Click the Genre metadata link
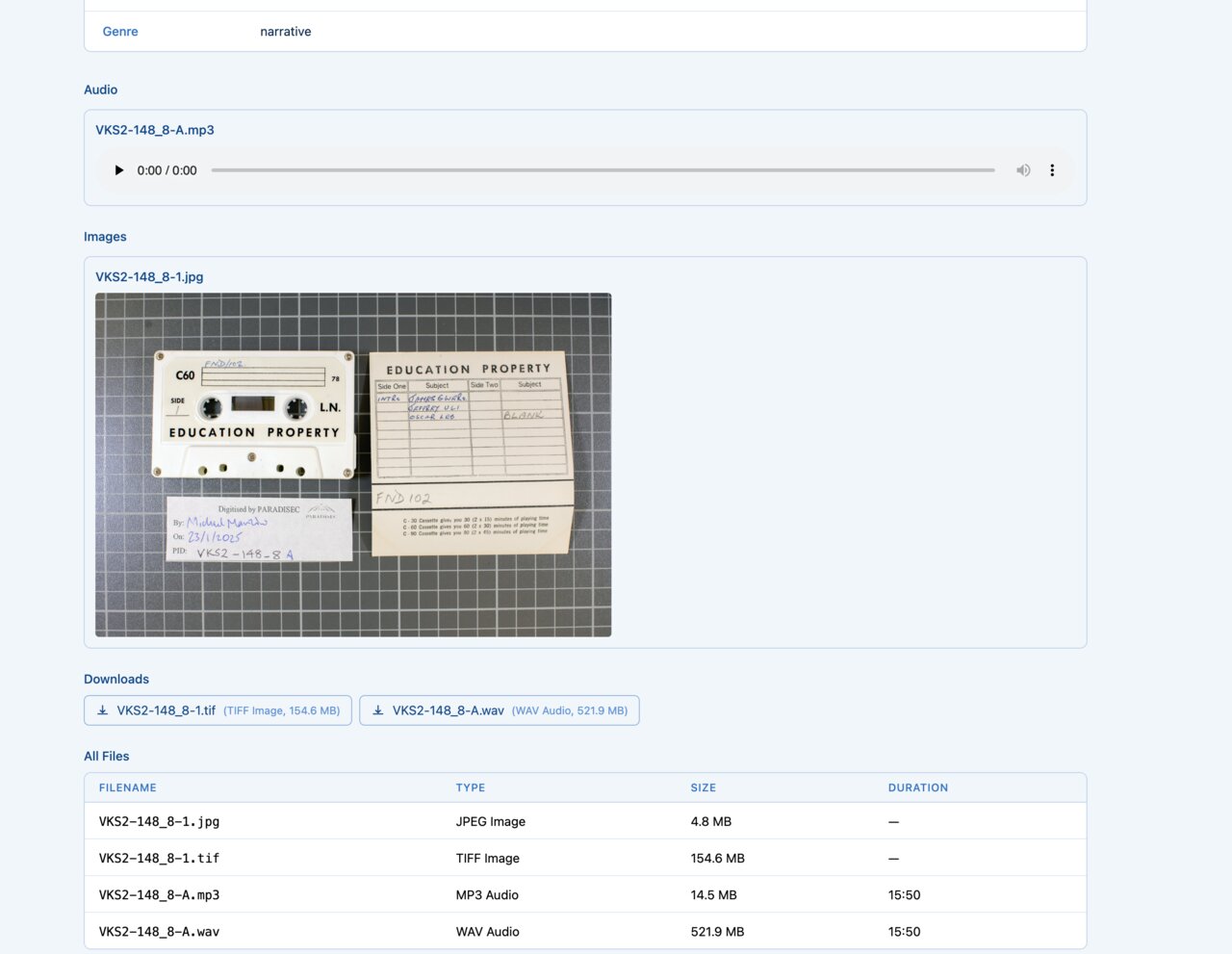1232x954 pixels. [x=119, y=31]
